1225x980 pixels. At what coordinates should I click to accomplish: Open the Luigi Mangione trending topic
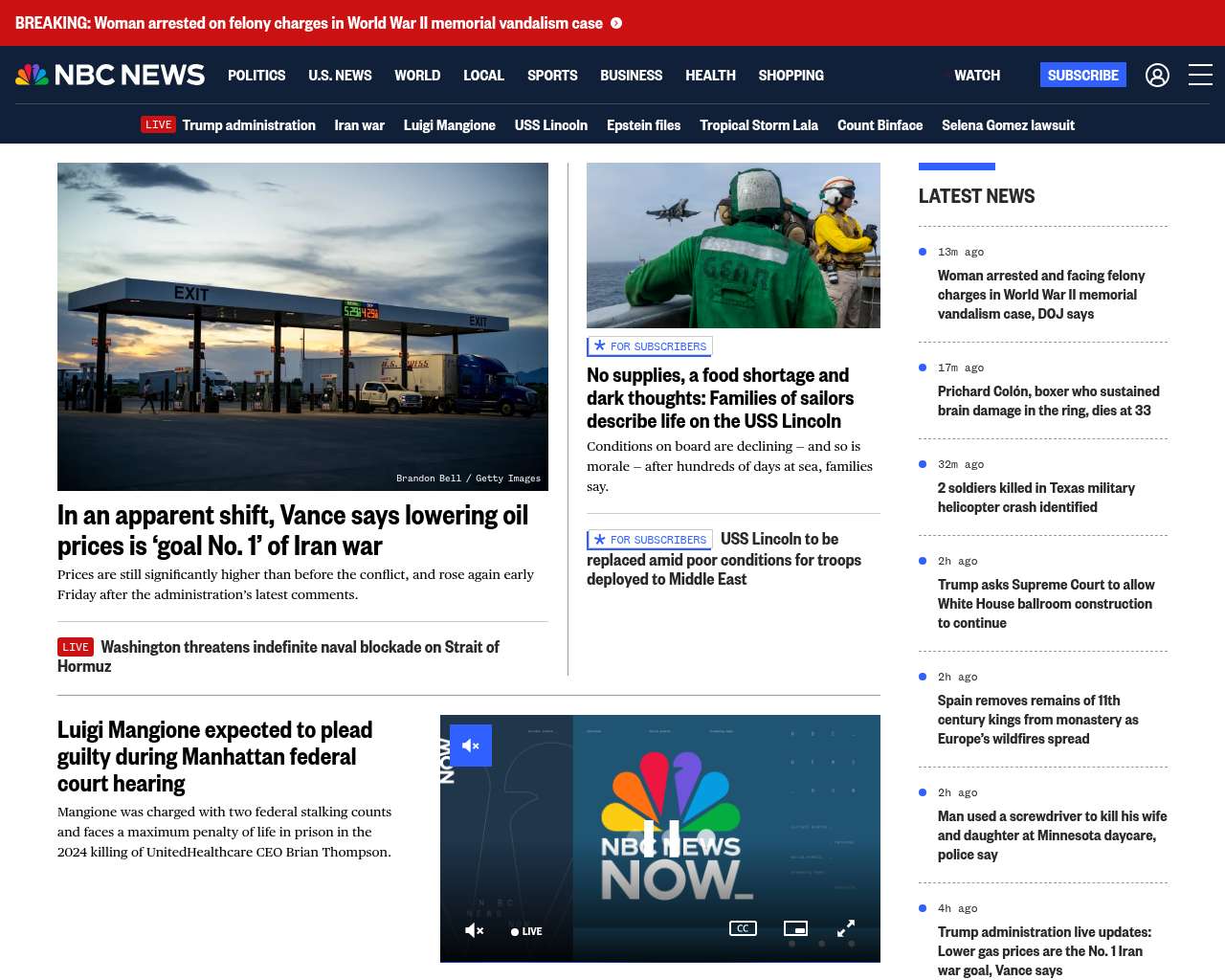pos(450,124)
